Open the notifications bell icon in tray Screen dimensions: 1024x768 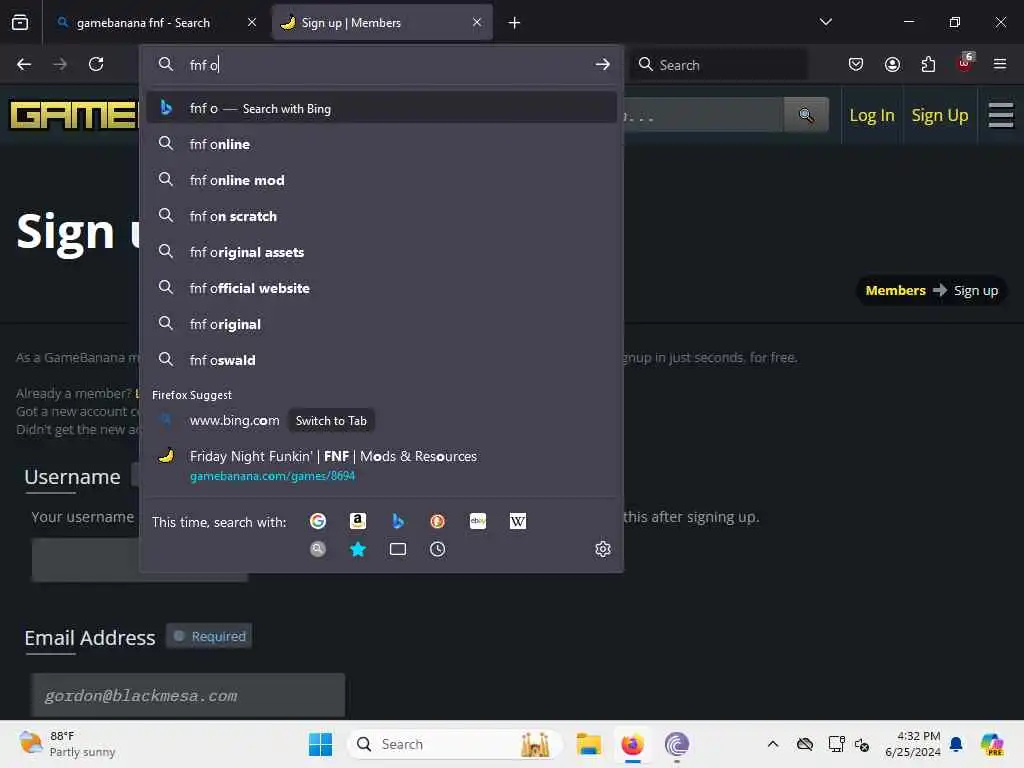pos(956,744)
